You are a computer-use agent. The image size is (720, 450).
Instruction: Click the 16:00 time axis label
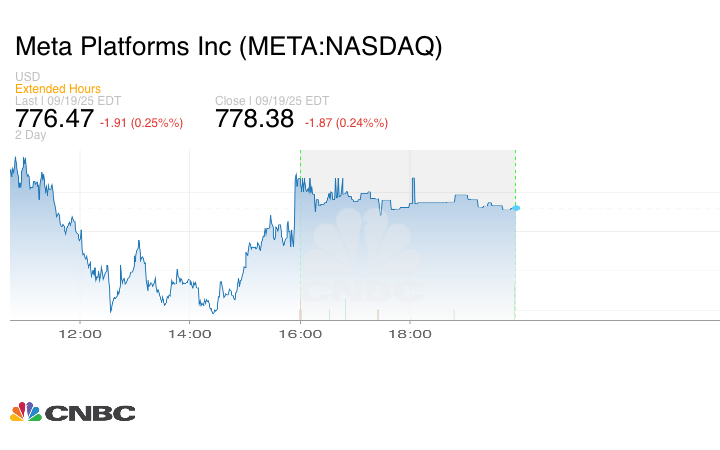[300, 335]
